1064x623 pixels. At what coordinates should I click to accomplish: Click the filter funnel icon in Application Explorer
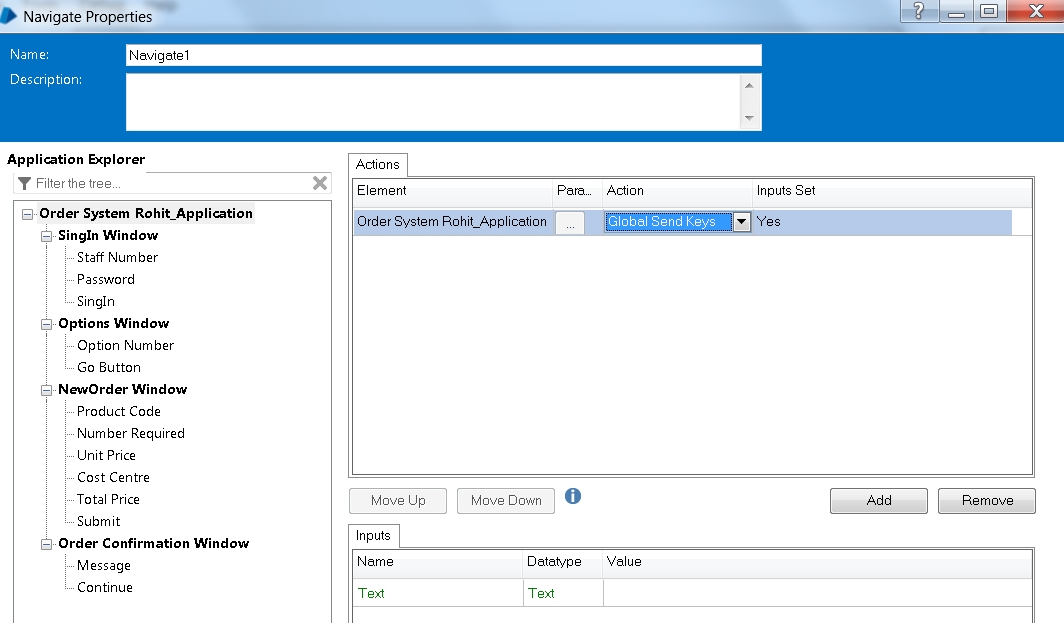pos(24,183)
